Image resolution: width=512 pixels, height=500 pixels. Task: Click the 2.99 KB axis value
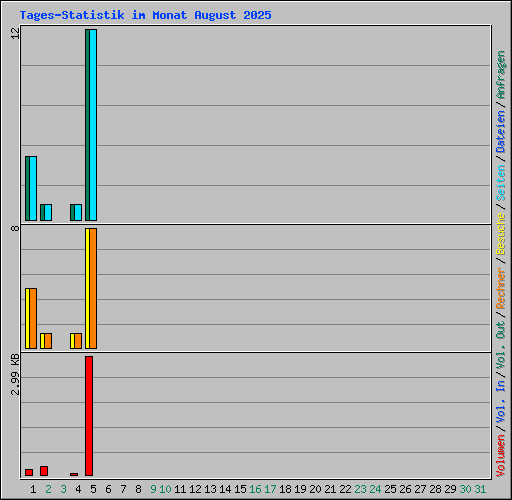[x=15, y=374]
